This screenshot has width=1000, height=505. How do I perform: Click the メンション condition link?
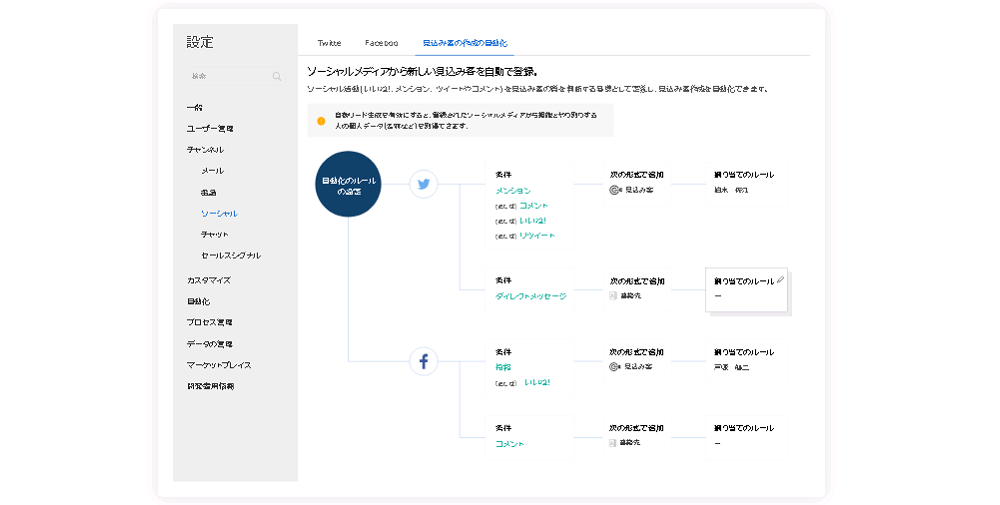[x=513, y=191]
